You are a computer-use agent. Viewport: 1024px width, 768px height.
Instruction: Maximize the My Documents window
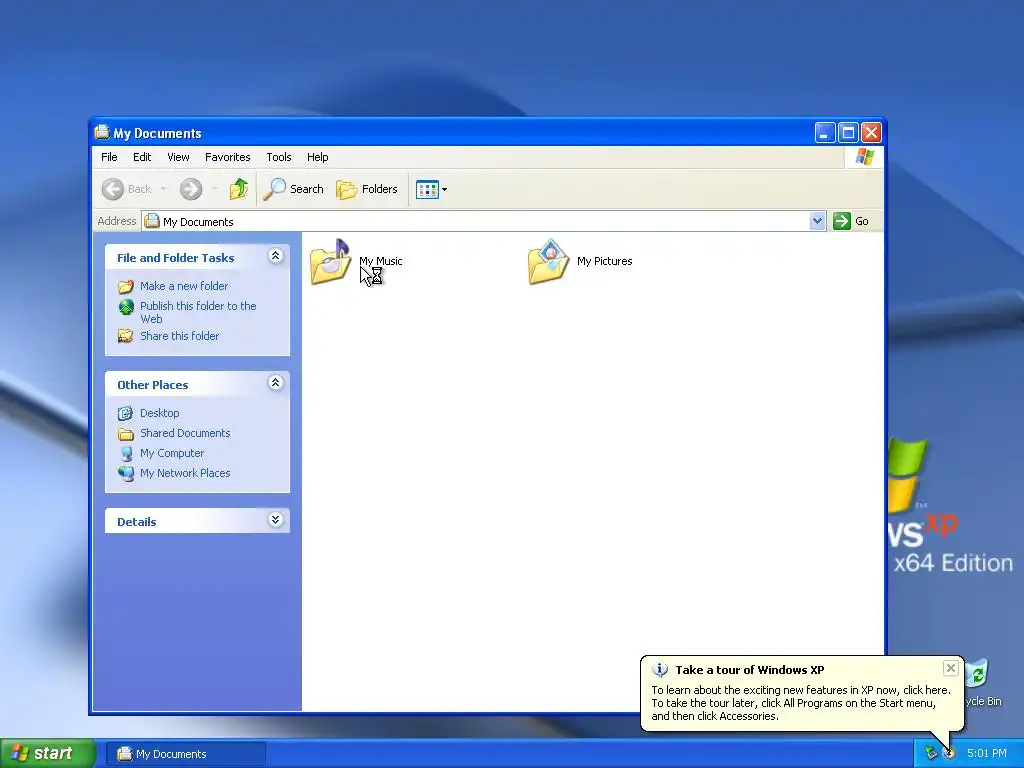pos(848,133)
